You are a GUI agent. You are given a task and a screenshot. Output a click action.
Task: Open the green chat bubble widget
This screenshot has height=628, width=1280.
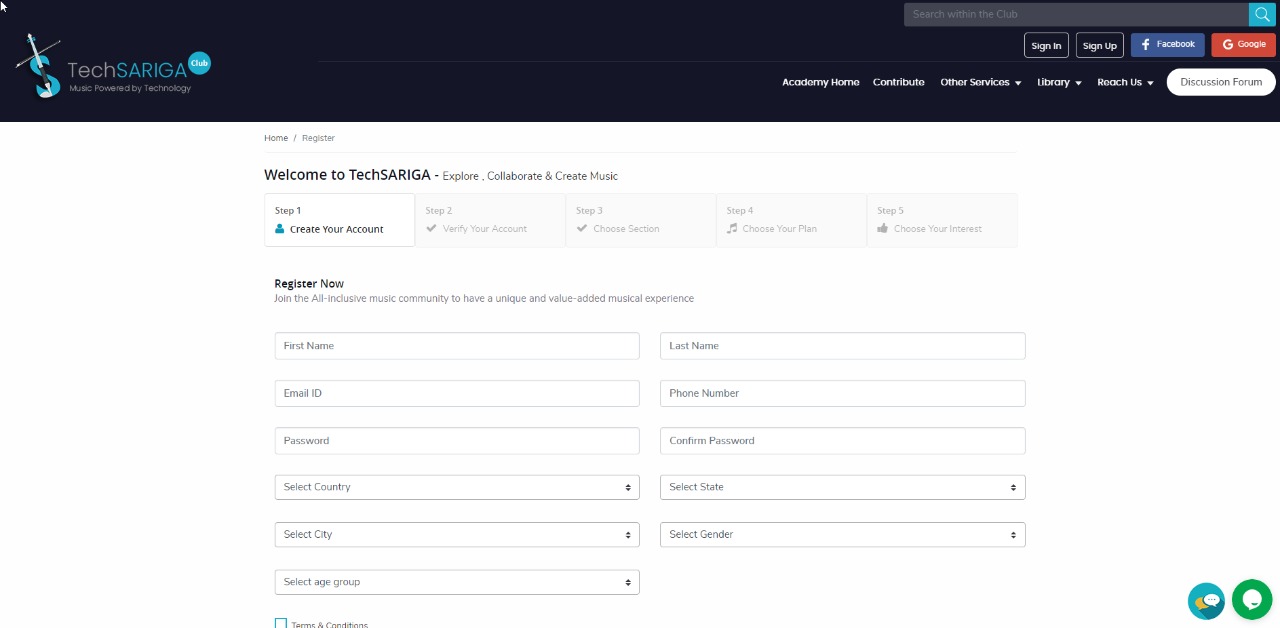[1251, 599]
